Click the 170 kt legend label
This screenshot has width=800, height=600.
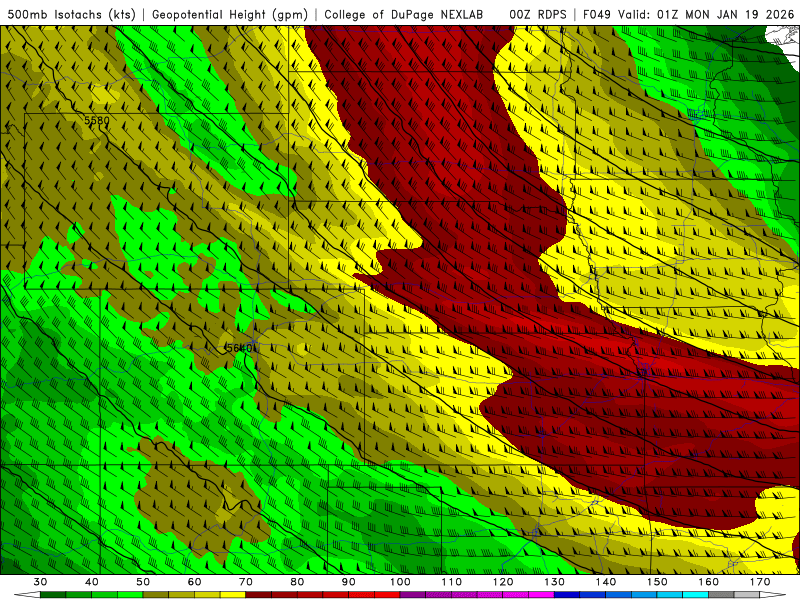(760, 582)
